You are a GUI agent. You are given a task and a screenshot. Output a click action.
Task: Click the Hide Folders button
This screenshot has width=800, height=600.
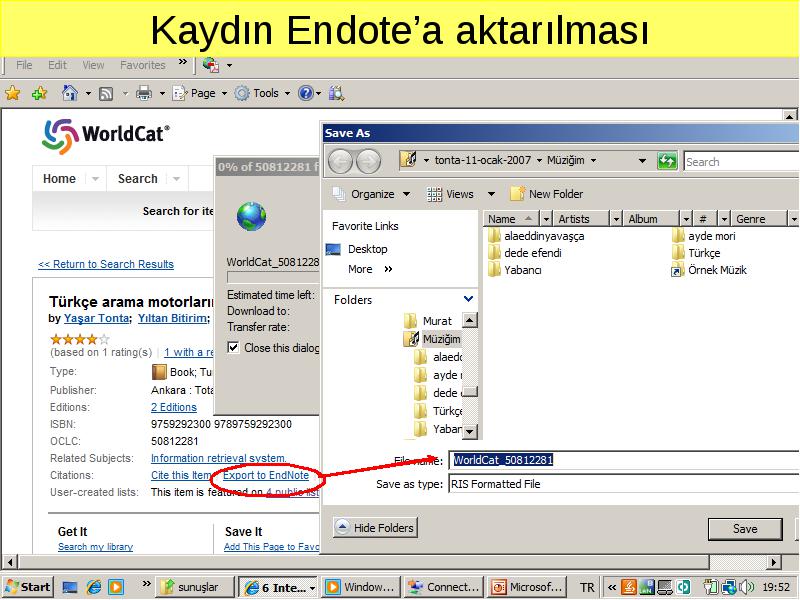(375, 528)
